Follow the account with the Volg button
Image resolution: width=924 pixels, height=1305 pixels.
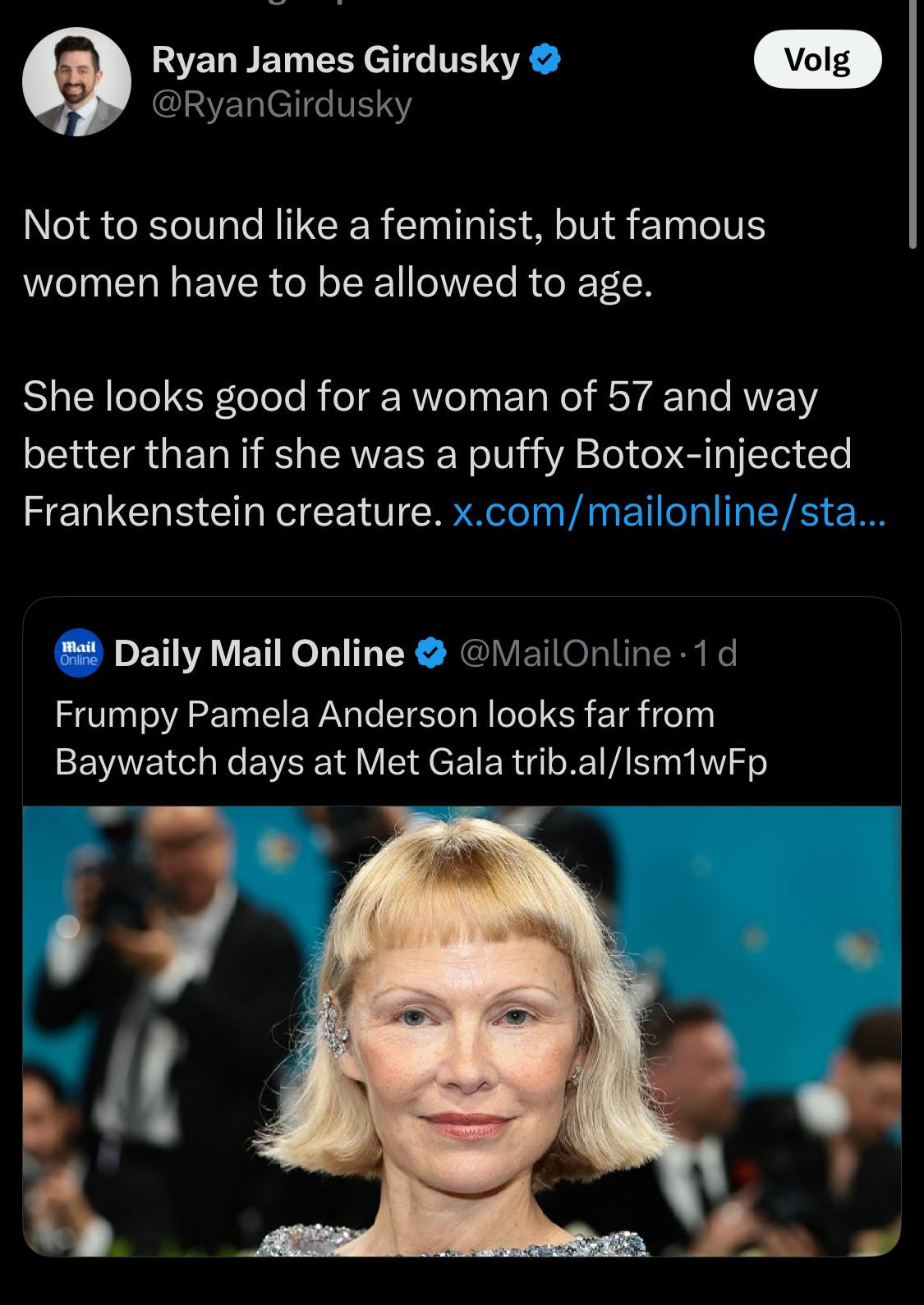point(817,59)
